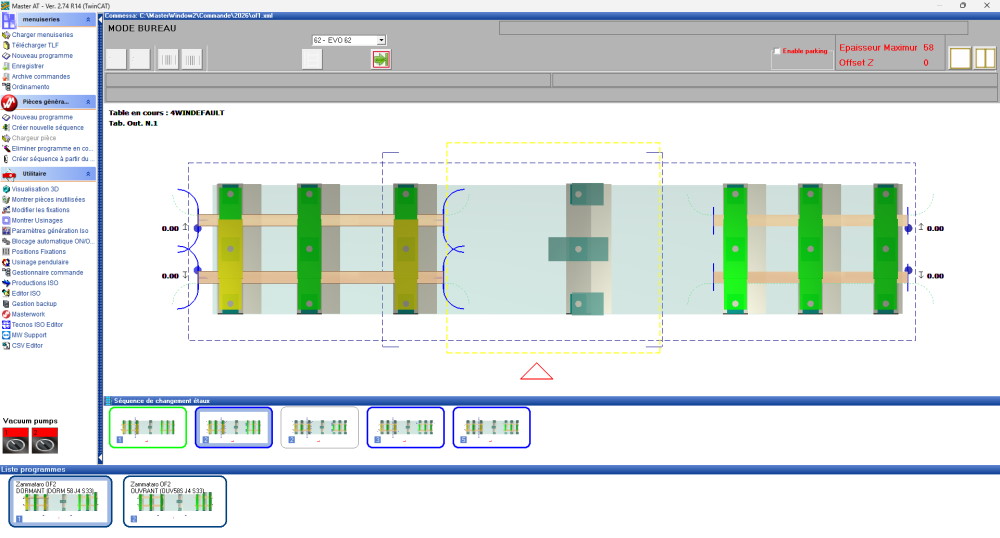Open the 62 - EVO 62 dropdown

click(x=381, y=40)
